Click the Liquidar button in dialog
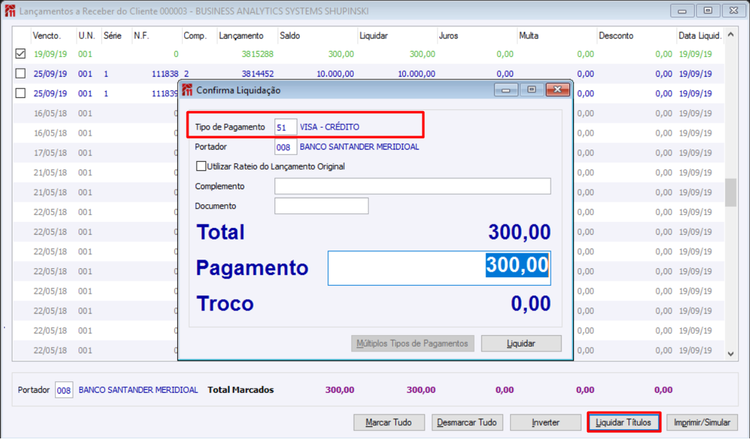This screenshot has height=439, width=750. pyautogui.click(x=521, y=343)
